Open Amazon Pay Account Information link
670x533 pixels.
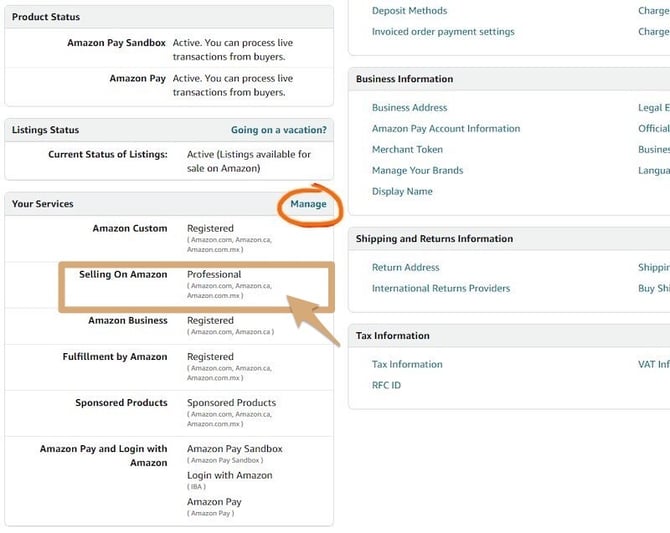click(446, 129)
